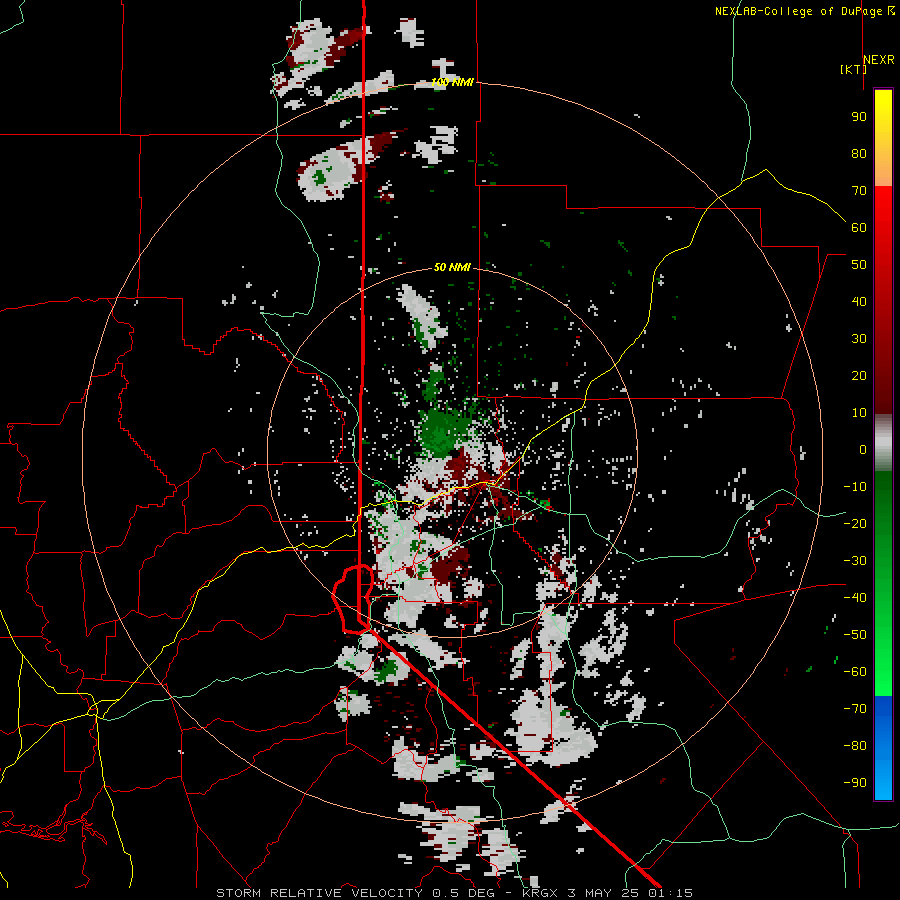Image resolution: width=900 pixels, height=900 pixels.
Task: Click the positive 20 value on the velocity scale
Action: coord(859,375)
